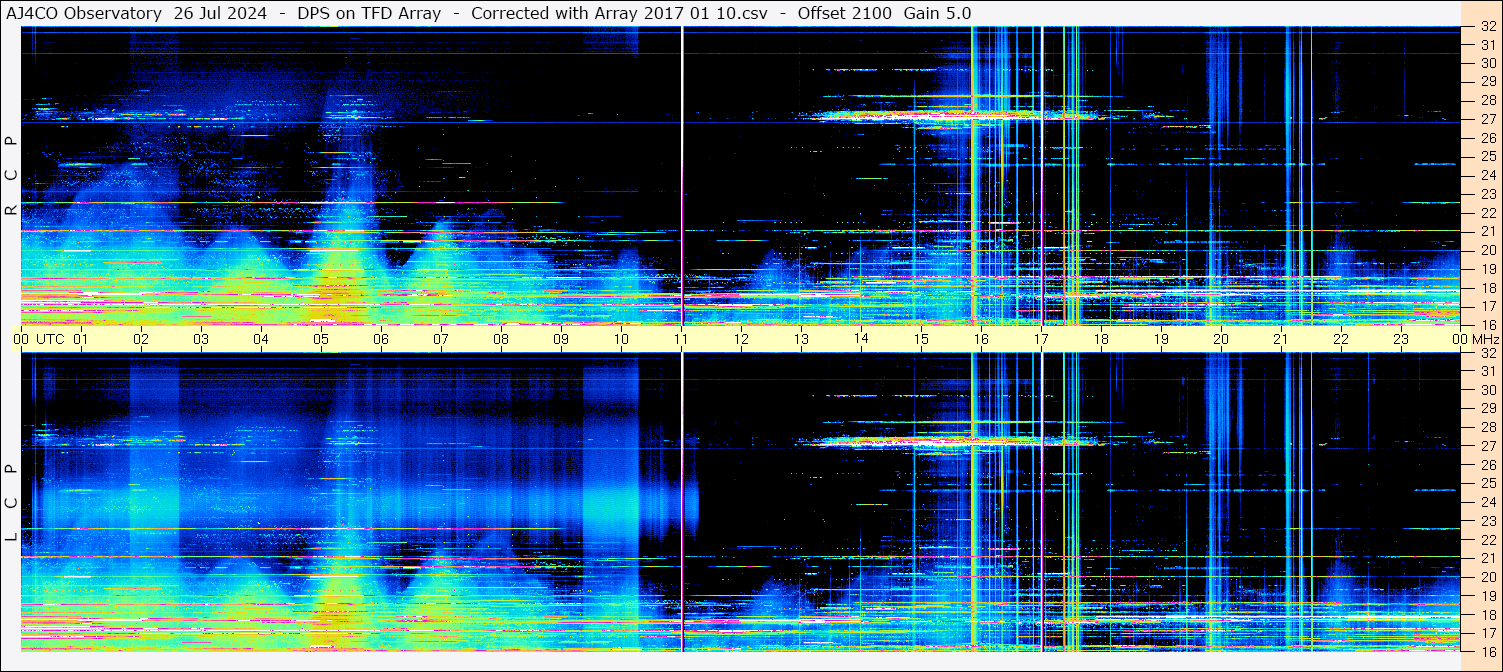Click the 02 hour label on the time axis
Screen dimensions: 1503x672
pyautogui.click(x=141, y=339)
